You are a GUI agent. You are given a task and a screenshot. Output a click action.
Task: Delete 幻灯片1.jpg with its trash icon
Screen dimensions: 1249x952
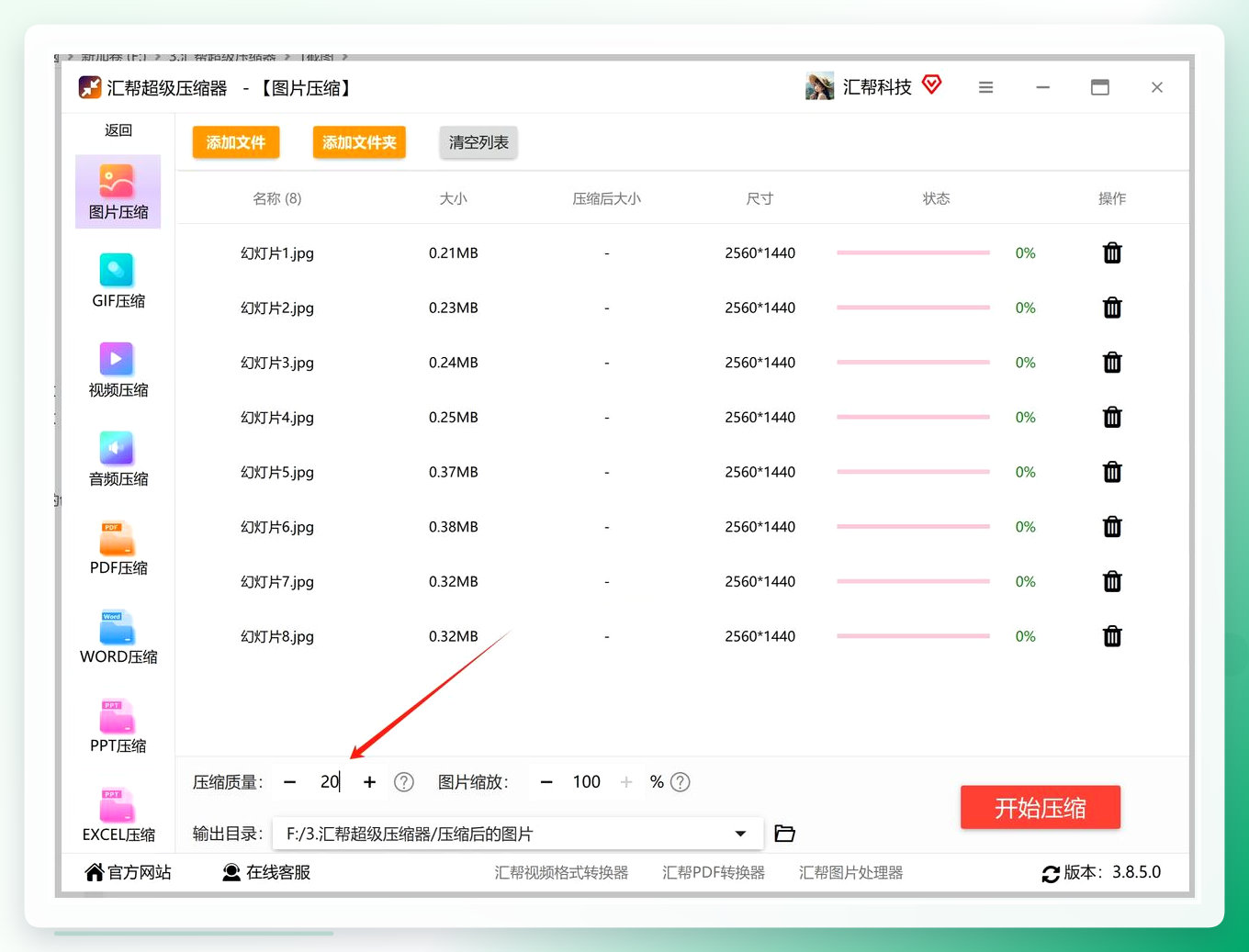[x=1112, y=253]
